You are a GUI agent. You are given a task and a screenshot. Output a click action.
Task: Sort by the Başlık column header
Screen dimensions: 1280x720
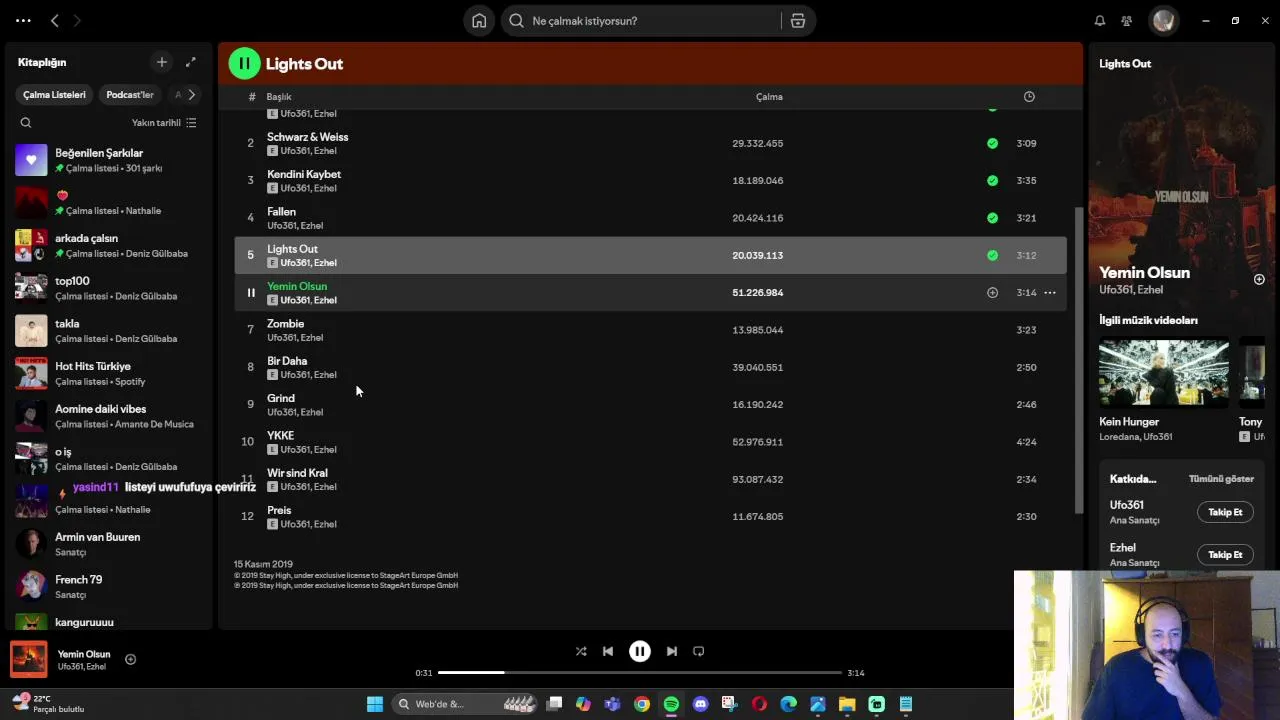click(279, 97)
